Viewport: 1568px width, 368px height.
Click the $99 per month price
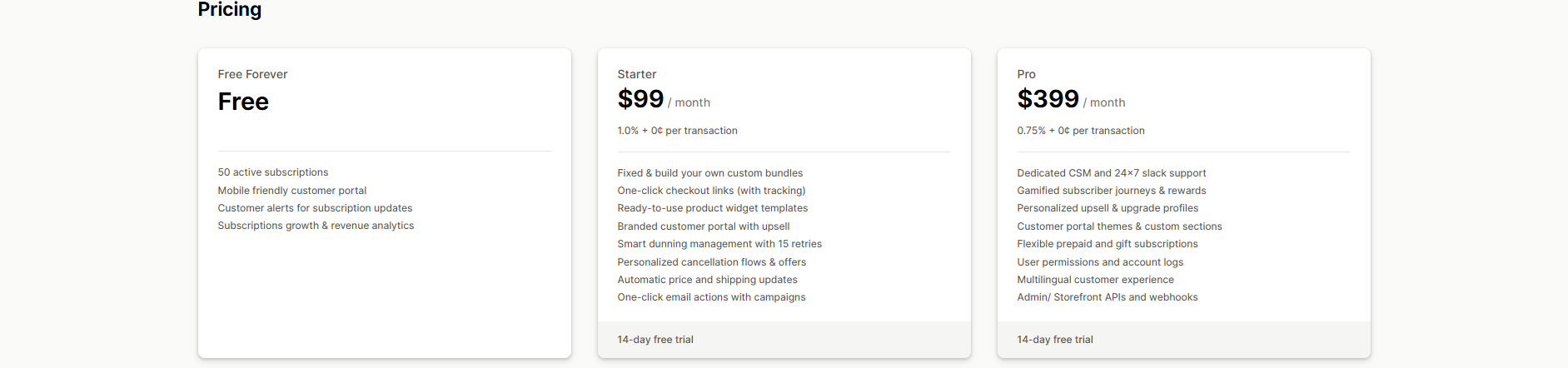[663, 100]
